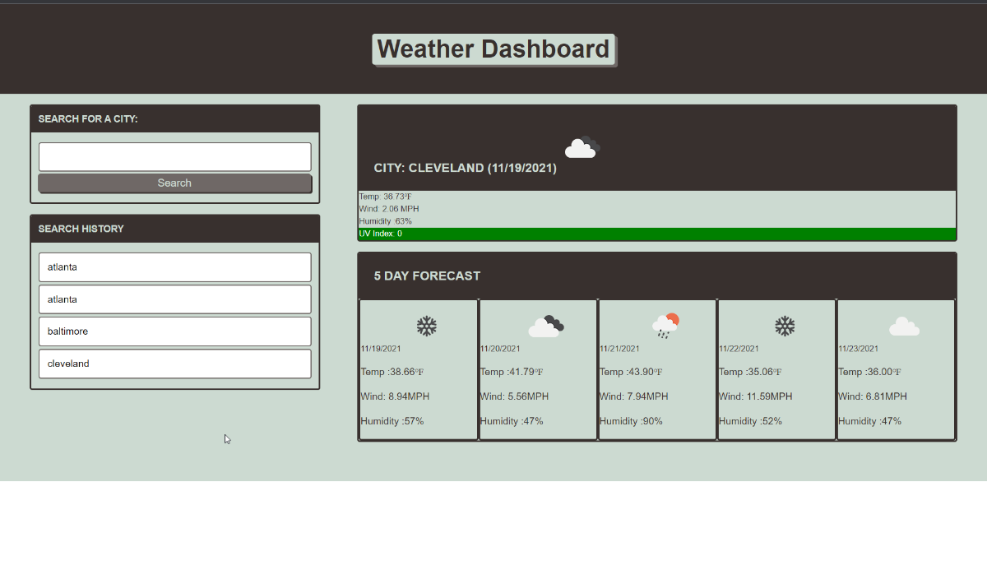
Task: Click the mouse cursor arrow in the sidebar area
Action: 226,439
